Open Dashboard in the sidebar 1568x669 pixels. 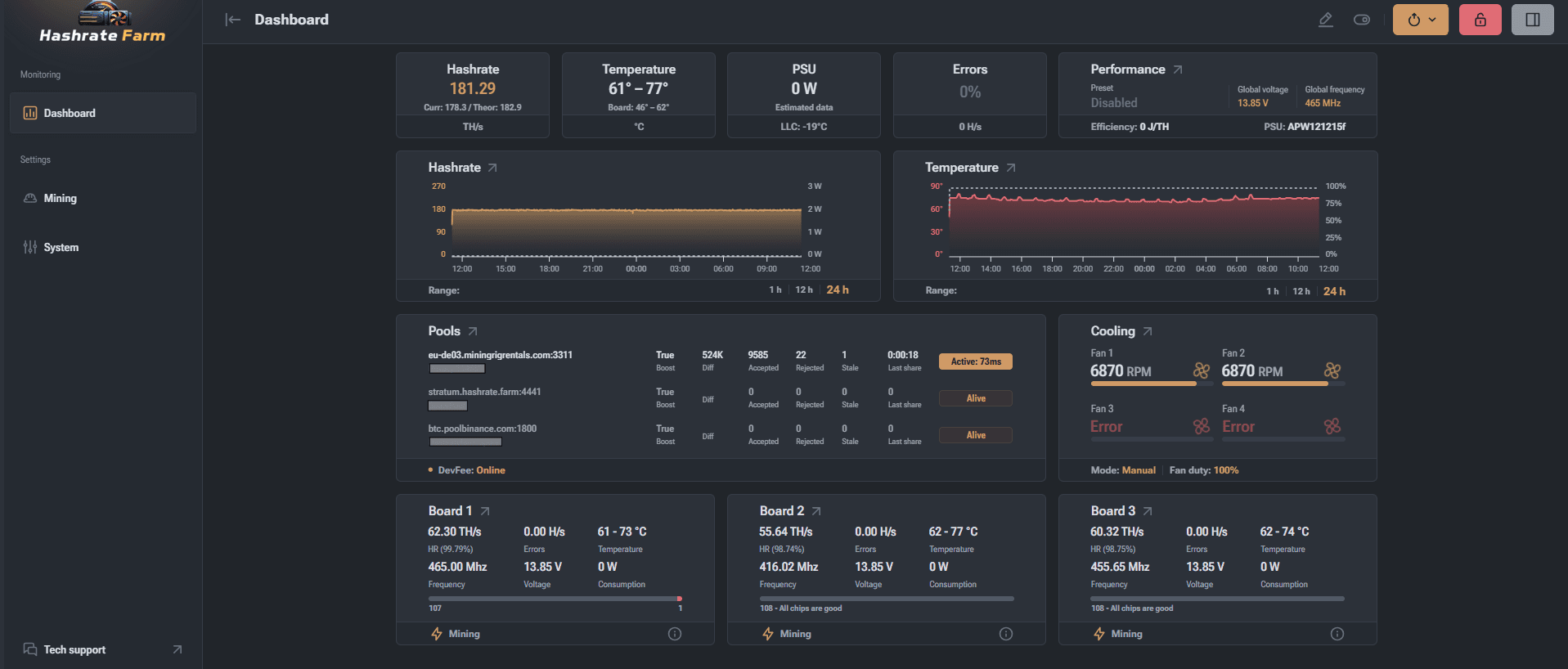coord(103,113)
